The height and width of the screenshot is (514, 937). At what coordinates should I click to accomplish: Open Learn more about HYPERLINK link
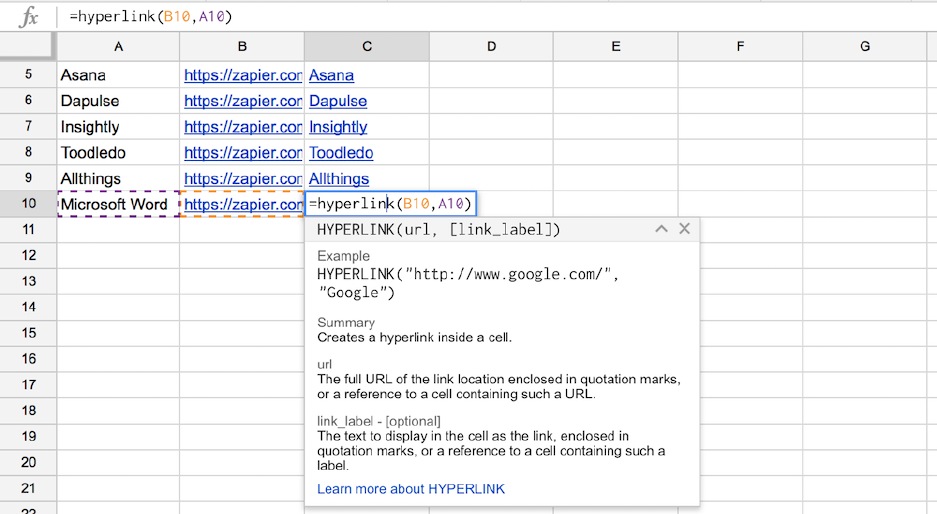[411, 489]
